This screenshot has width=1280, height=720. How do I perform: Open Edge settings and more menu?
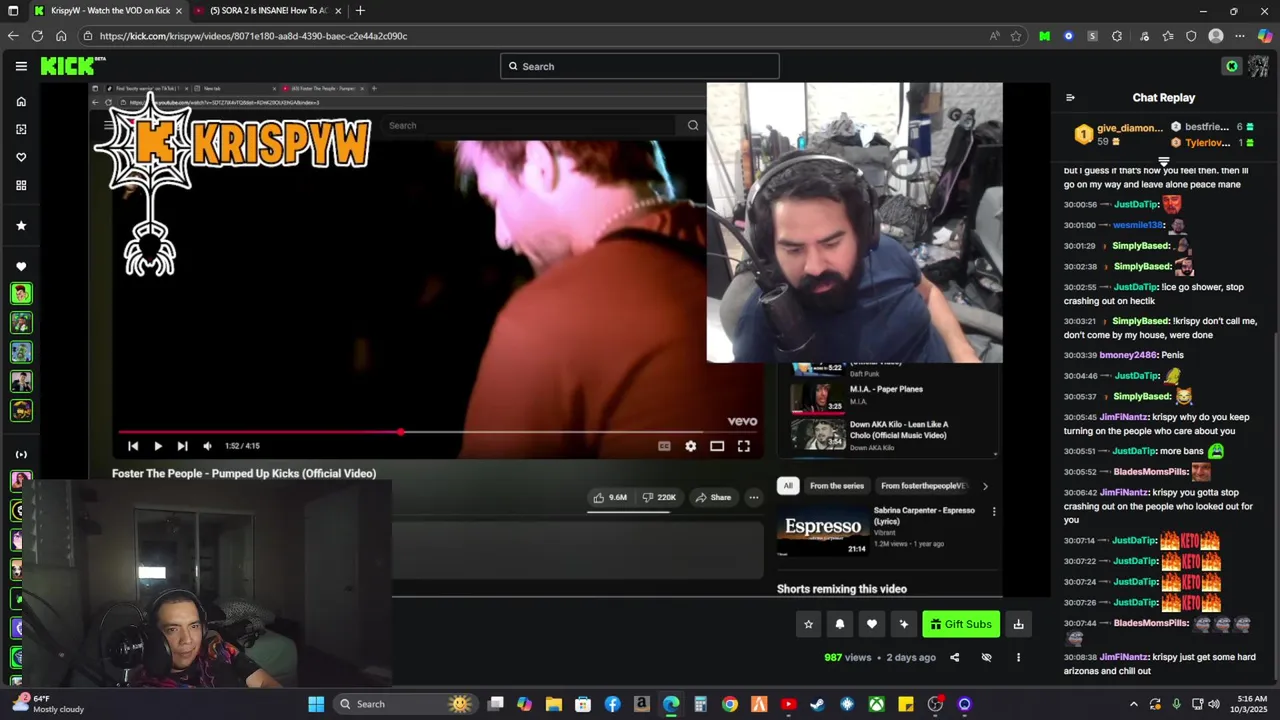click(1240, 36)
